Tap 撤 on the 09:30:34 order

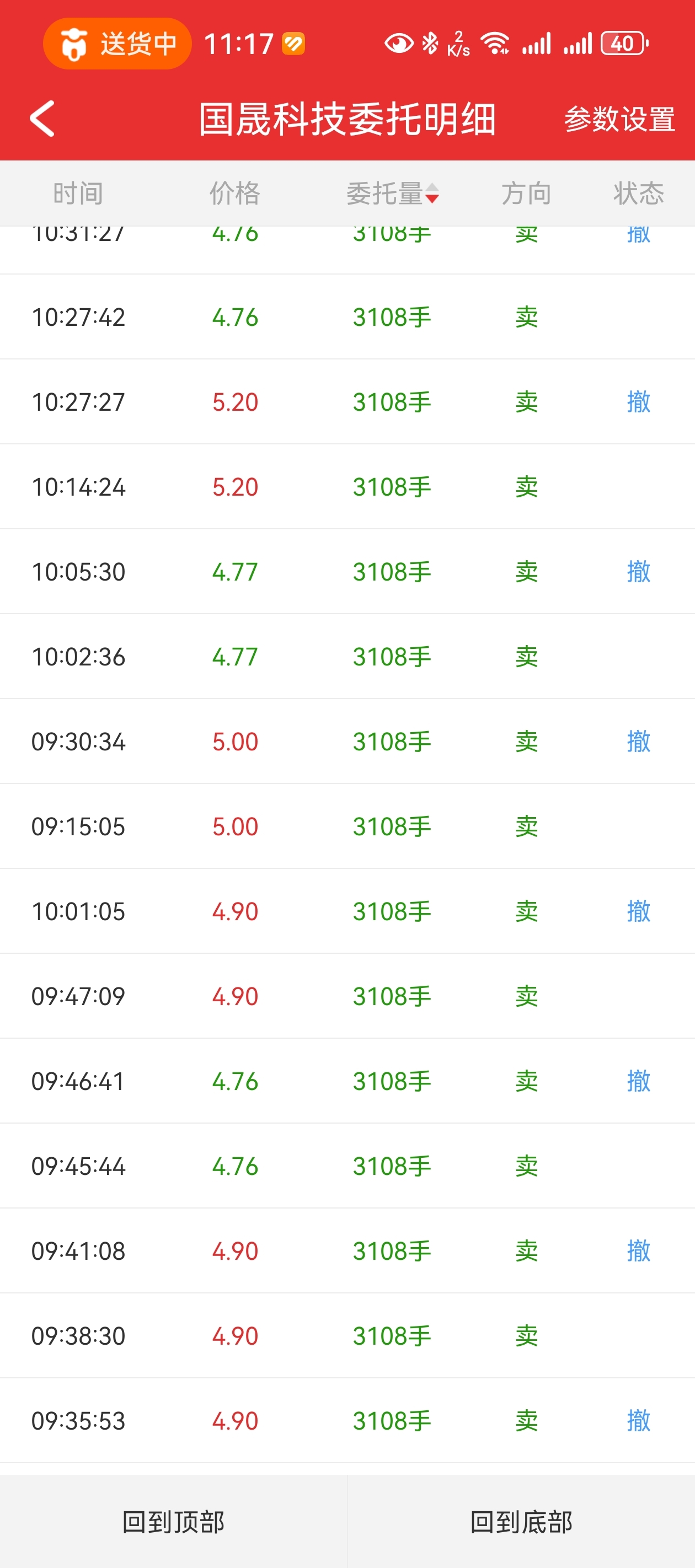638,742
